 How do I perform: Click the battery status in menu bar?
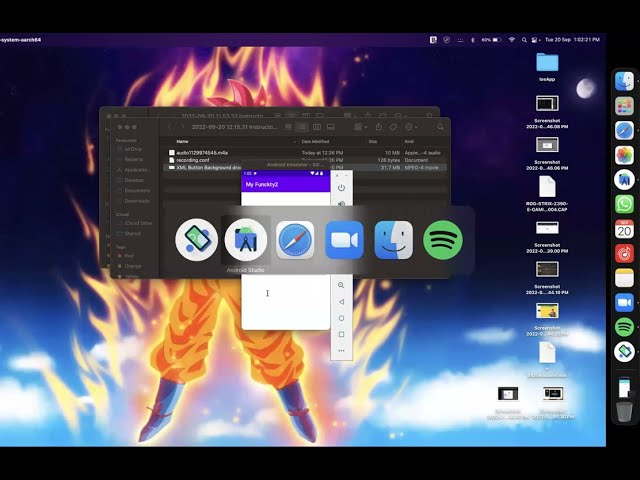(491, 40)
